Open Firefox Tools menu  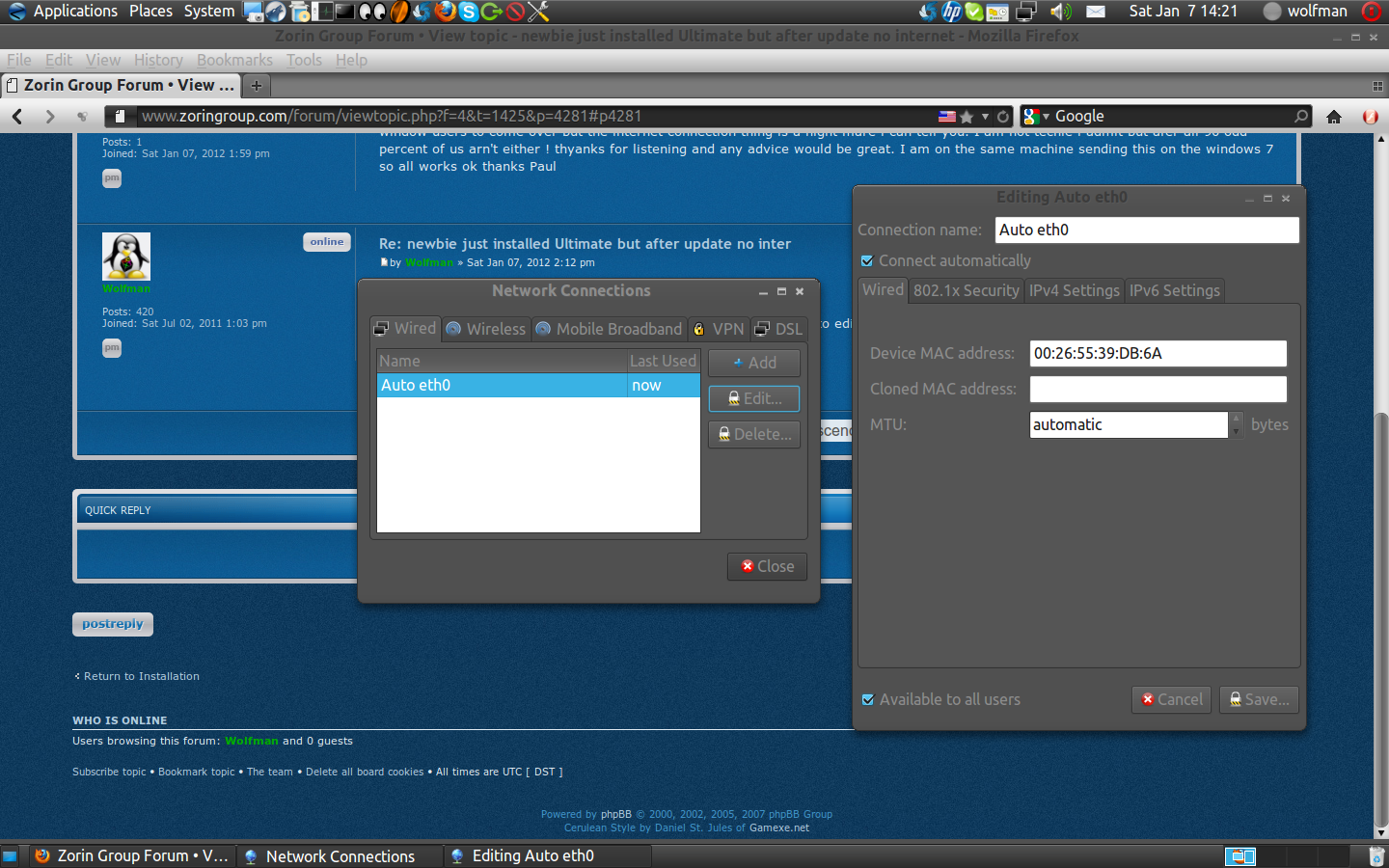coord(304,60)
